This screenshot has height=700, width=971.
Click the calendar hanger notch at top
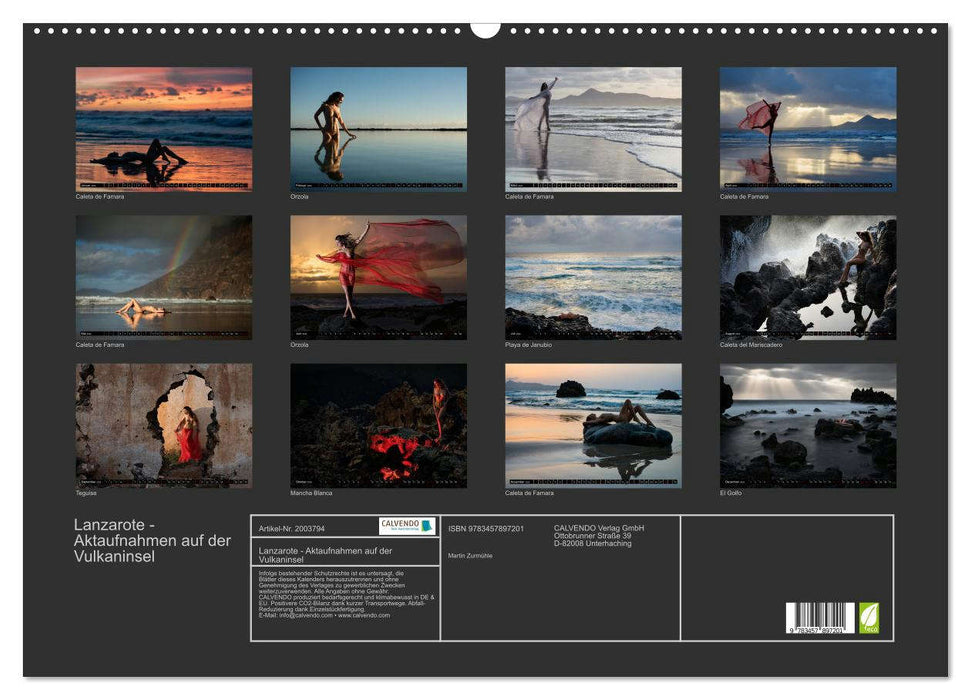coord(485,28)
